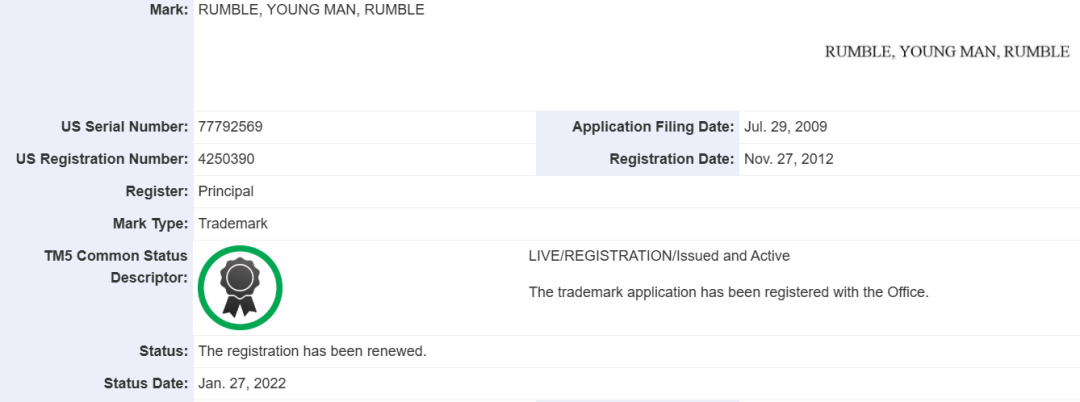
Task: Click the registration number 4250390
Action: 229,159
